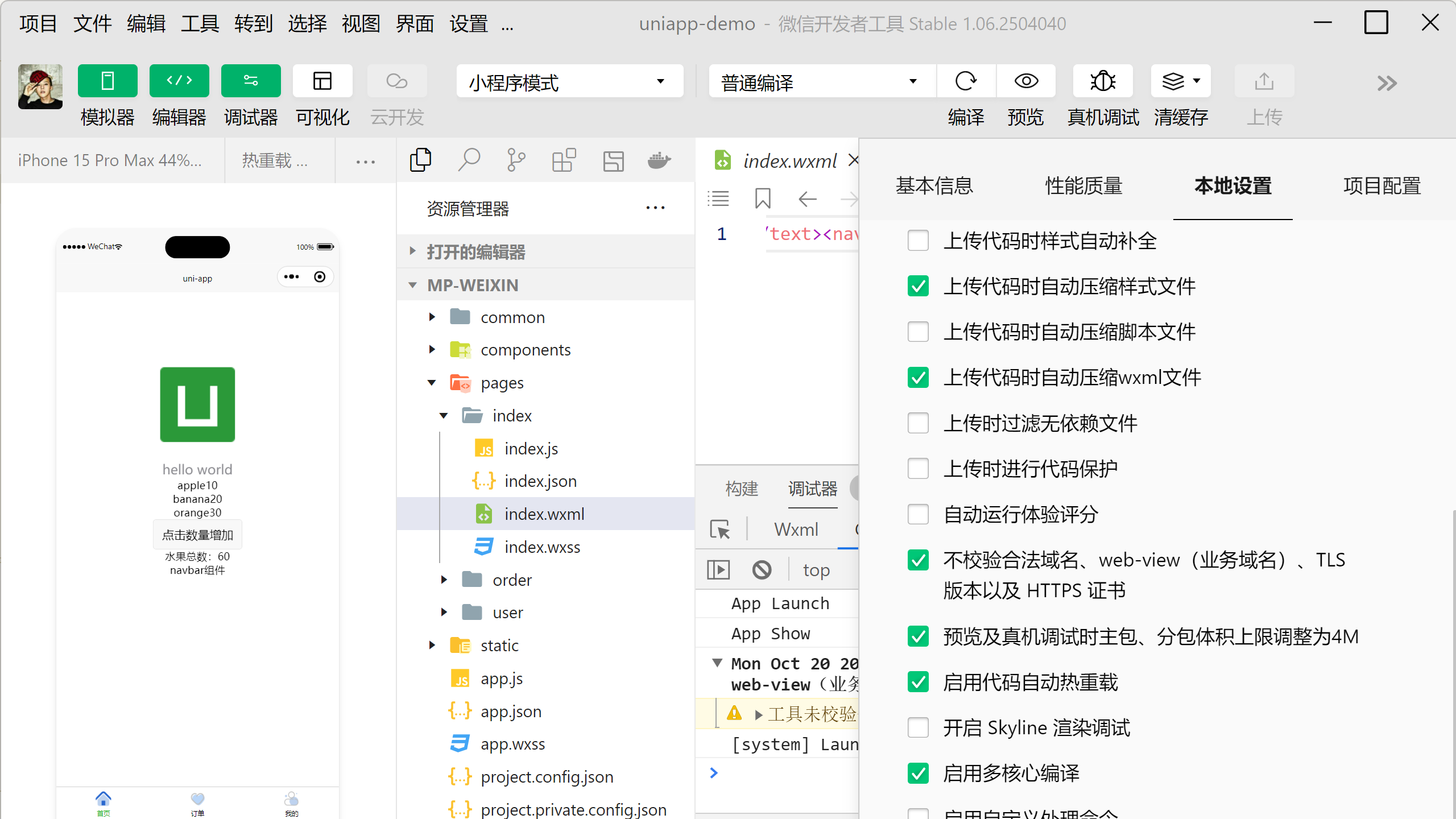Image resolution: width=1456 pixels, height=819 pixels.
Task: Click the preview eye icon
Action: tap(1026, 81)
